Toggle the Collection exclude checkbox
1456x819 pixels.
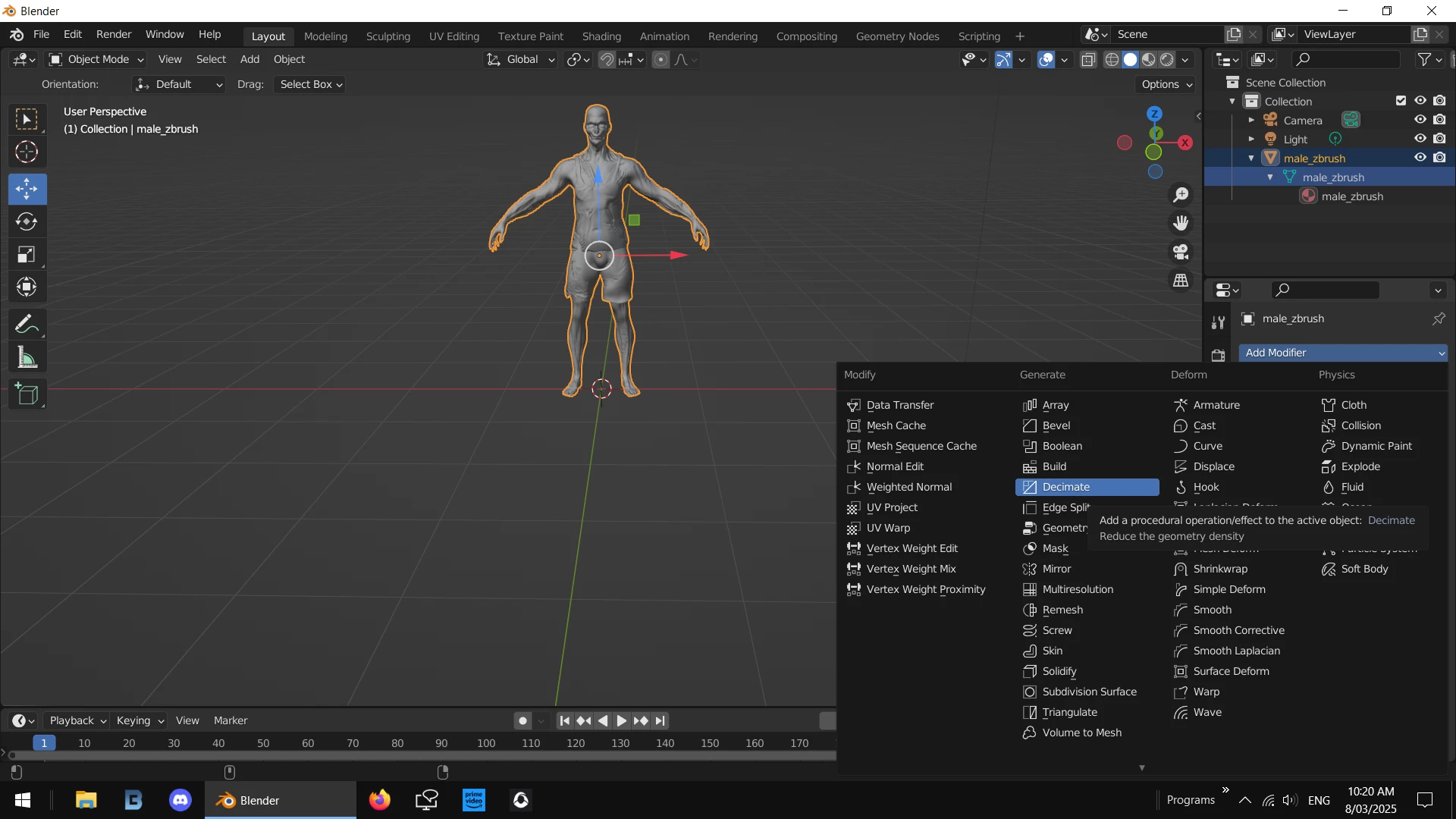[x=1401, y=101]
